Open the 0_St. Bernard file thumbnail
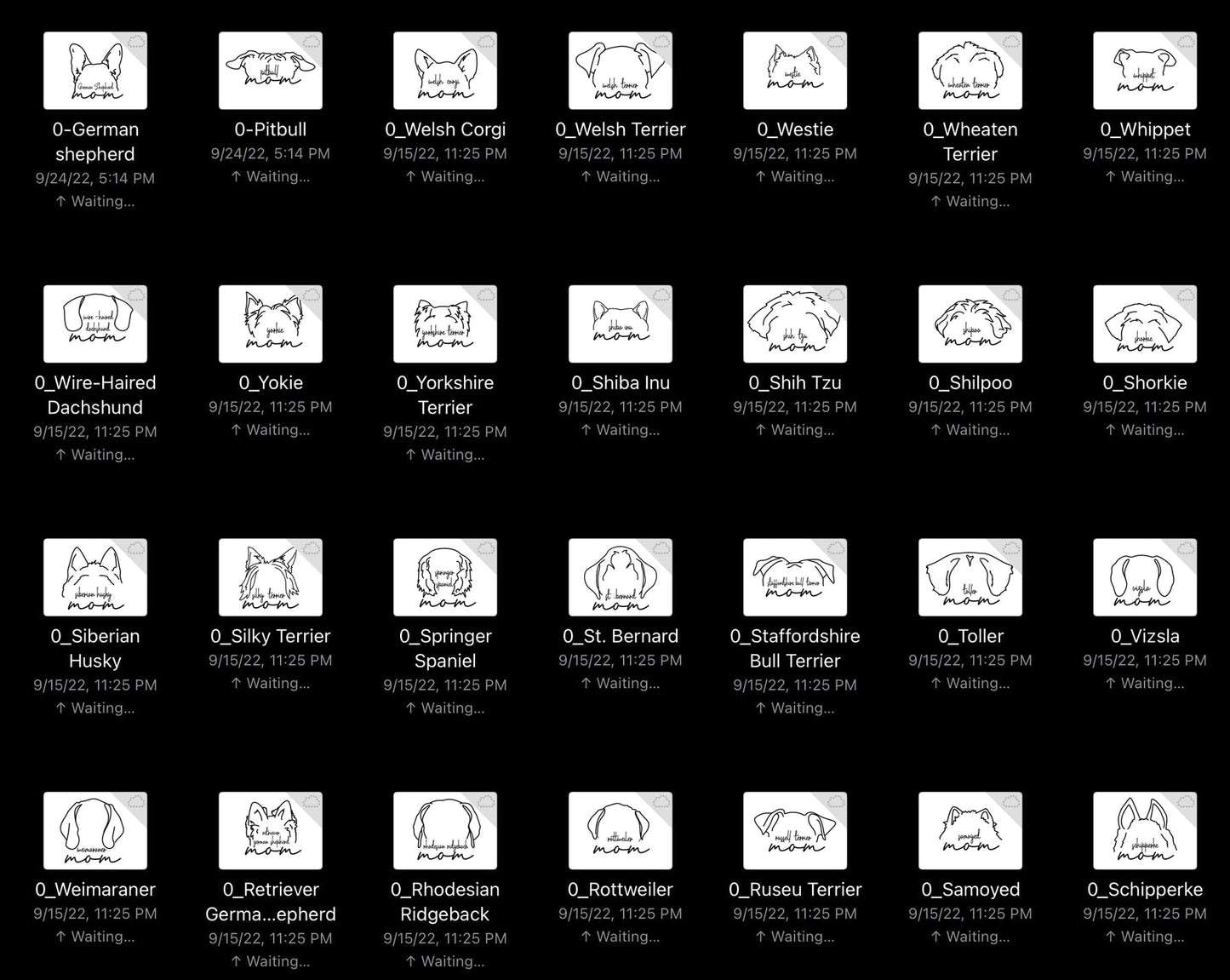This screenshot has width=1230, height=980. 621,577
